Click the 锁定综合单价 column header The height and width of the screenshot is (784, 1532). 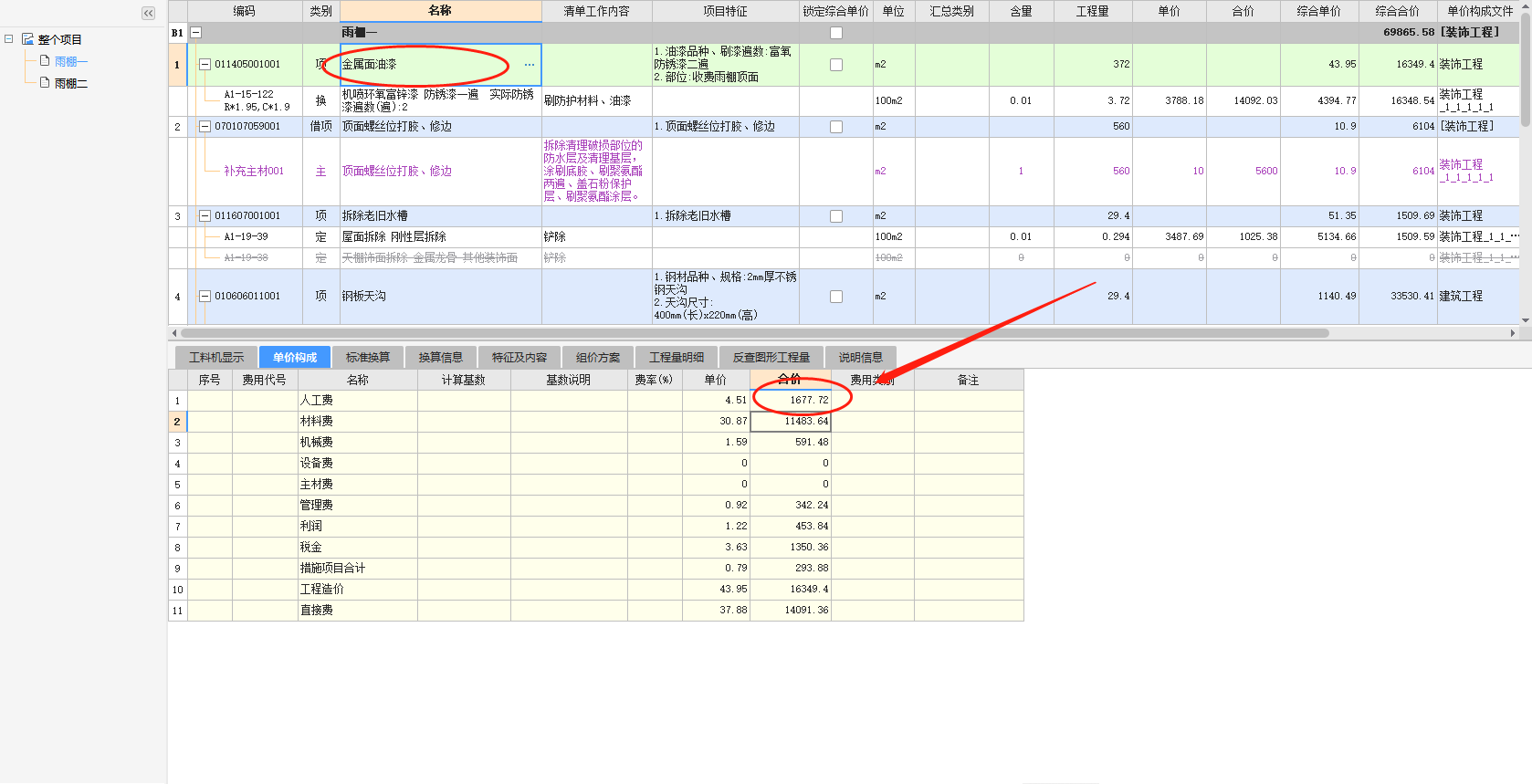click(835, 11)
